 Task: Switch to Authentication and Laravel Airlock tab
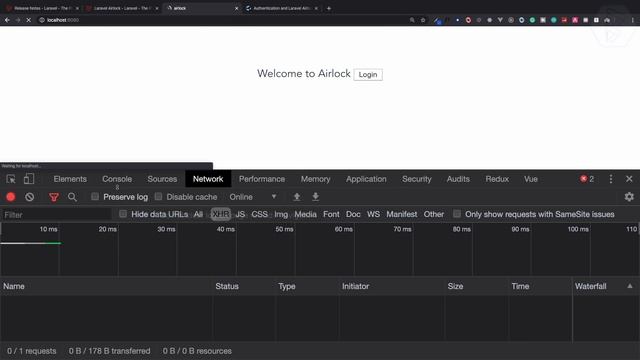282,8
